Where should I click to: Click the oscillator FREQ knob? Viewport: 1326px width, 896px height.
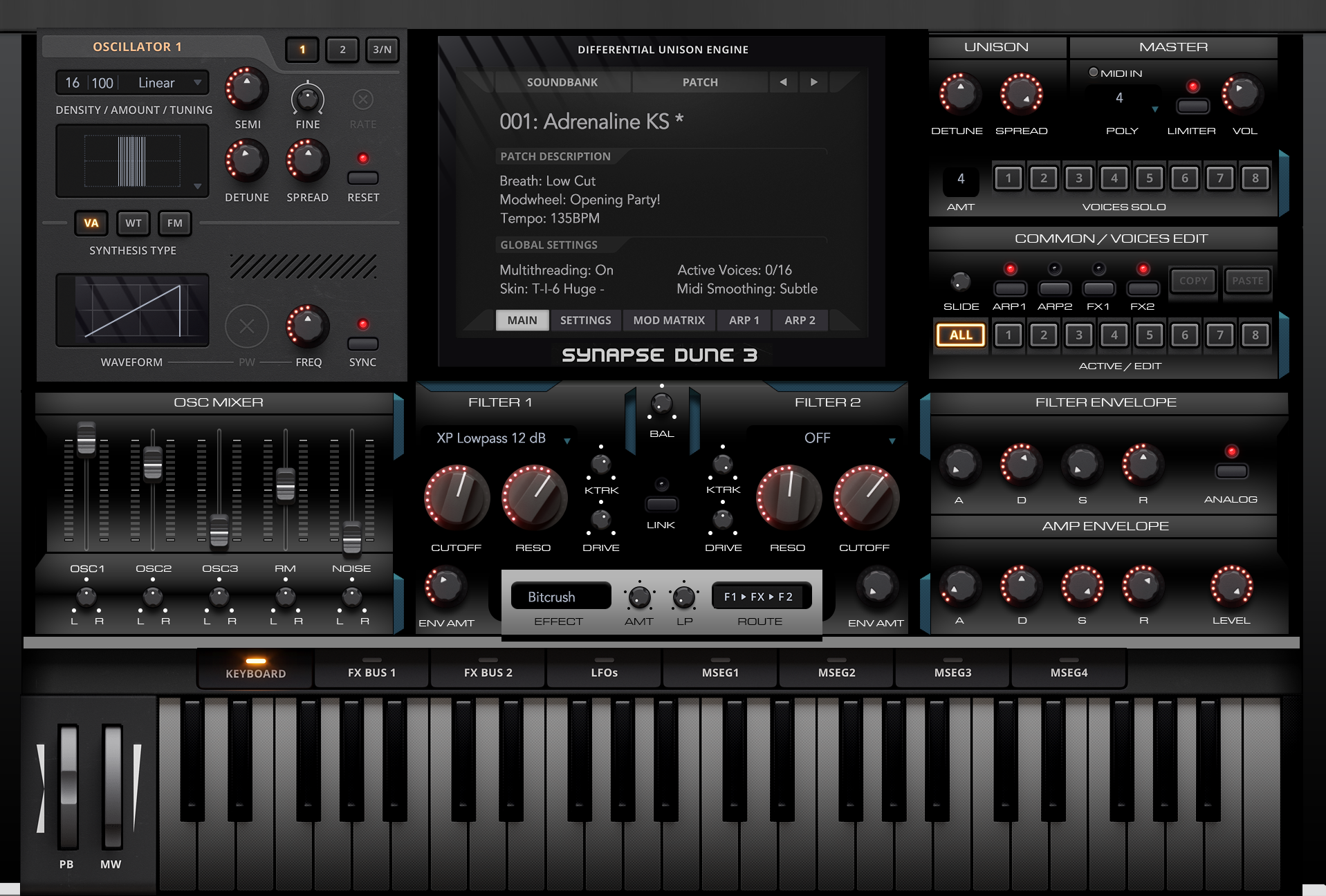(307, 326)
